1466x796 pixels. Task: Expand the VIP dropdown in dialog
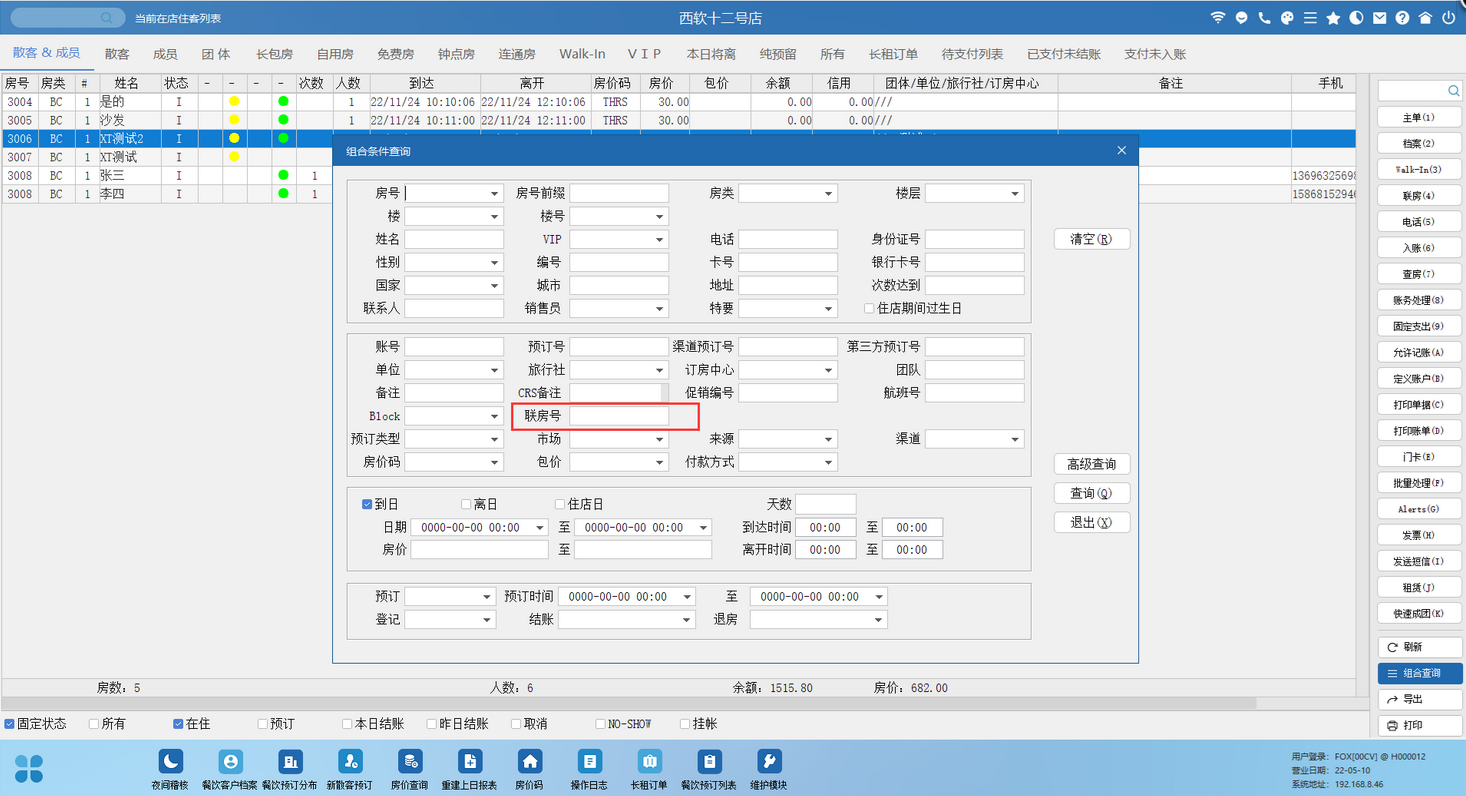[x=660, y=240]
